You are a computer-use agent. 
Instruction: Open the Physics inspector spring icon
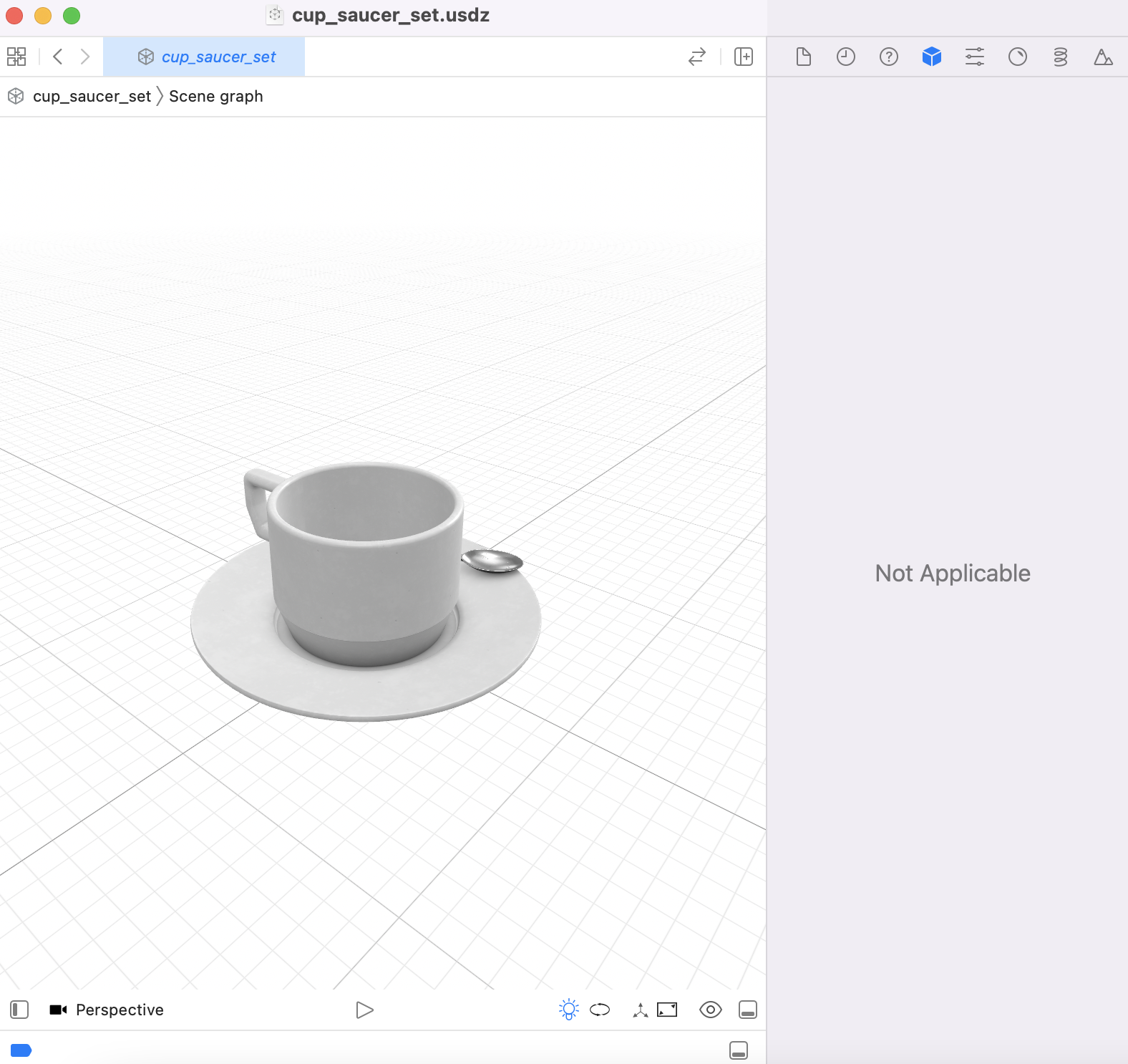[x=1061, y=57]
